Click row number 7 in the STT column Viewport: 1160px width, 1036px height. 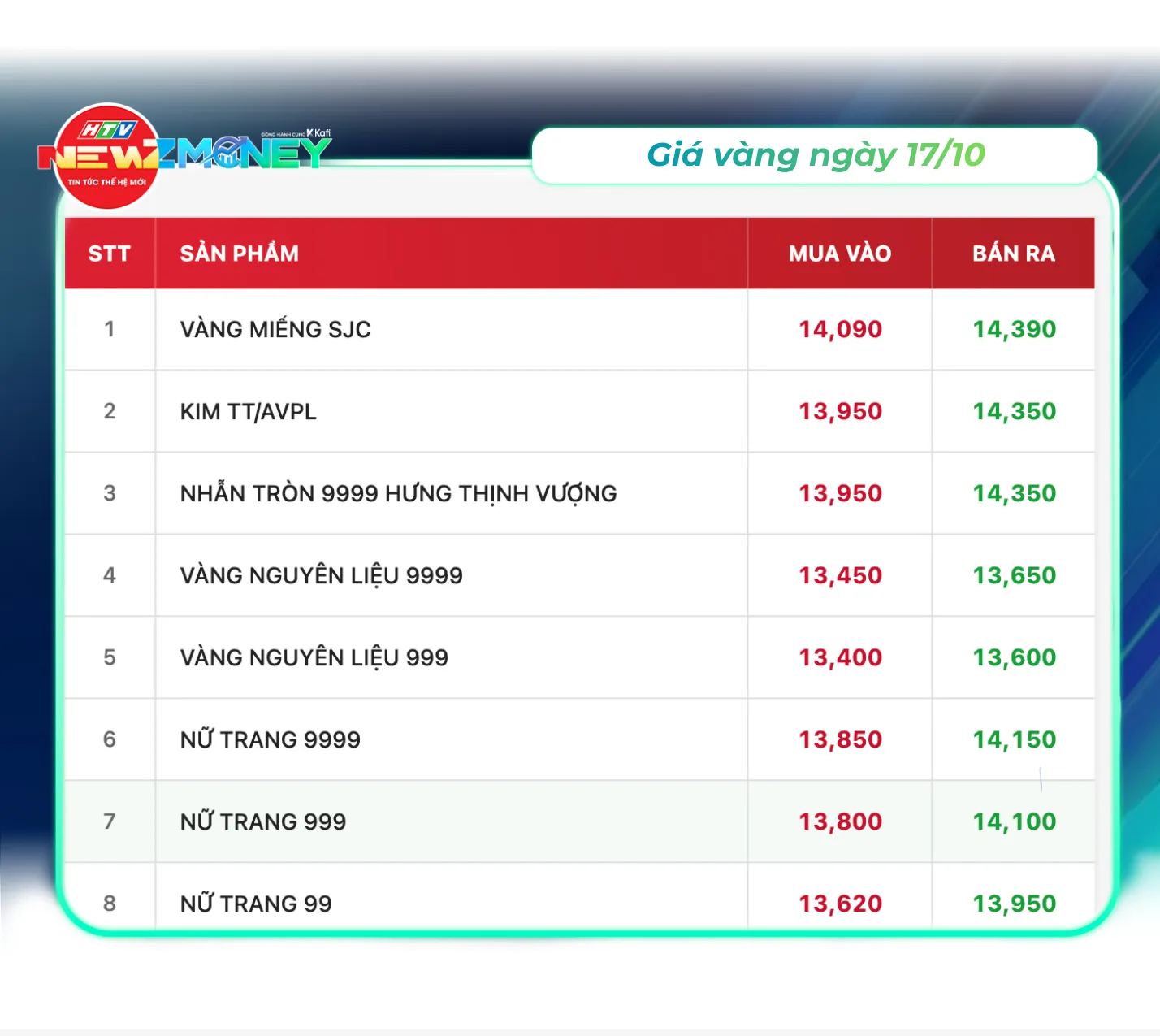(110, 821)
